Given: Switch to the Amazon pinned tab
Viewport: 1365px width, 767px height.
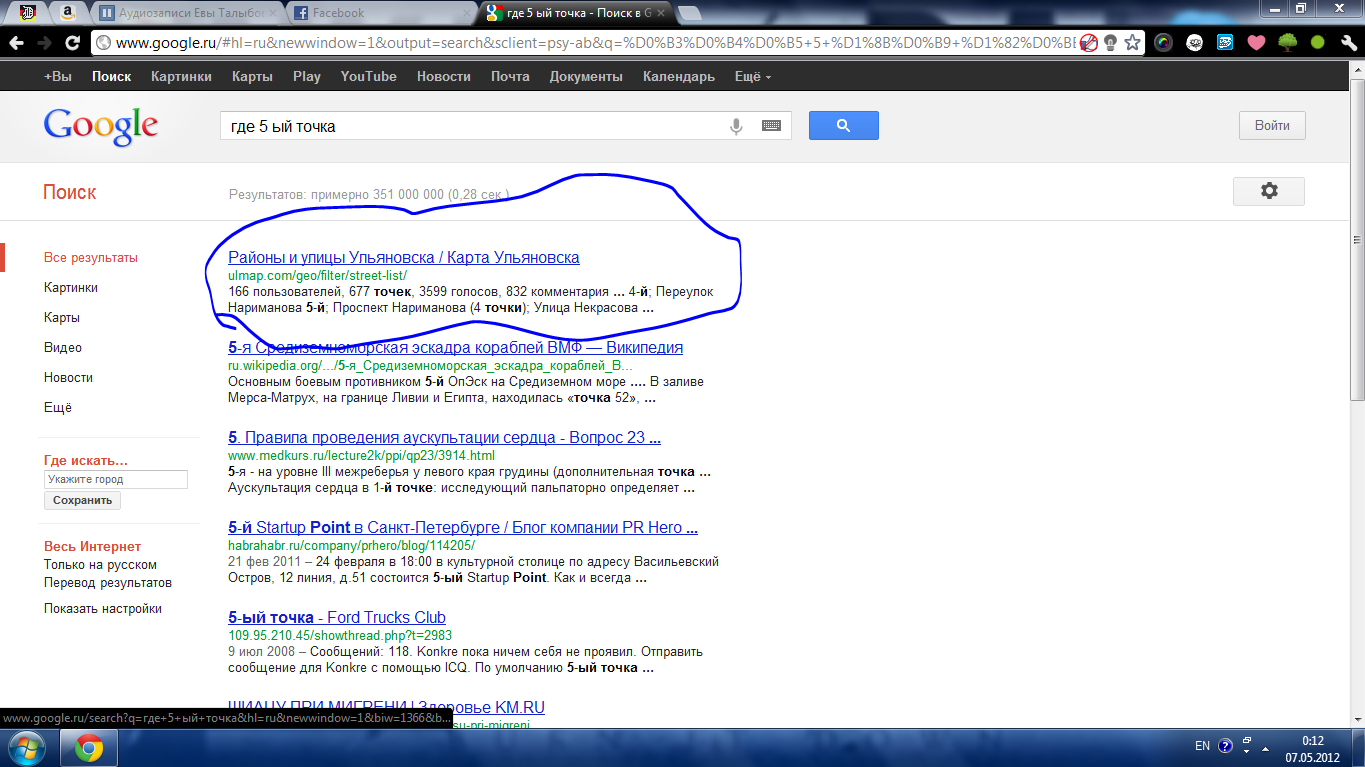Looking at the screenshot, I should pyautogui.click(x=67, y=12).
